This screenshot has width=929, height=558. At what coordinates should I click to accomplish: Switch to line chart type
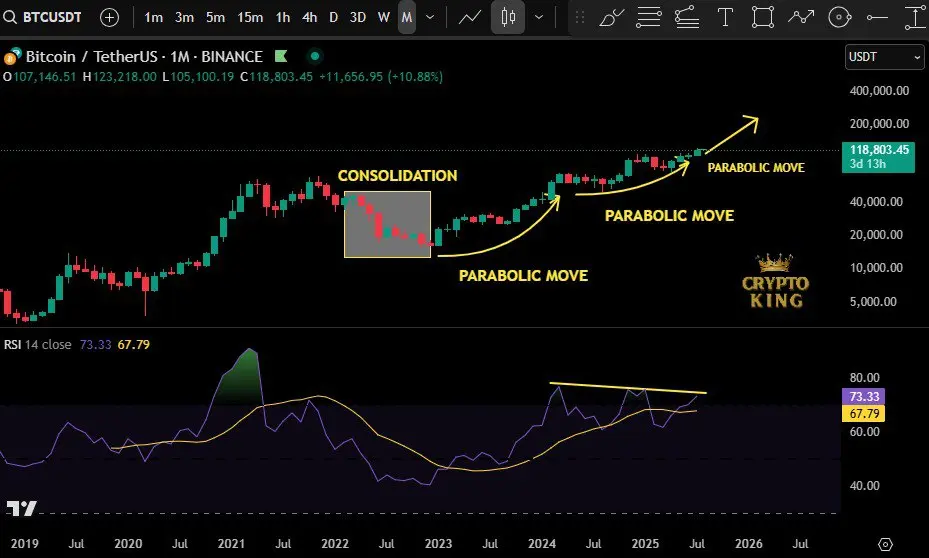[470, 17]
